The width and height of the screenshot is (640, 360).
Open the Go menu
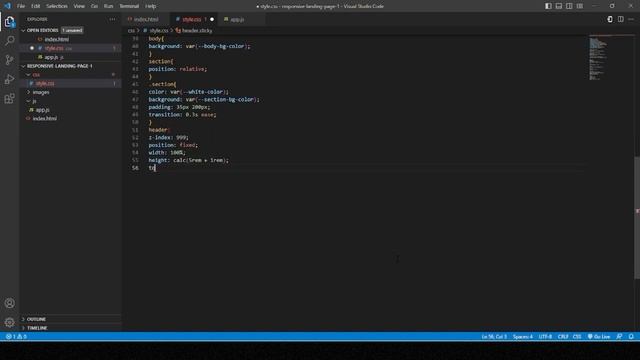(94, 6)
